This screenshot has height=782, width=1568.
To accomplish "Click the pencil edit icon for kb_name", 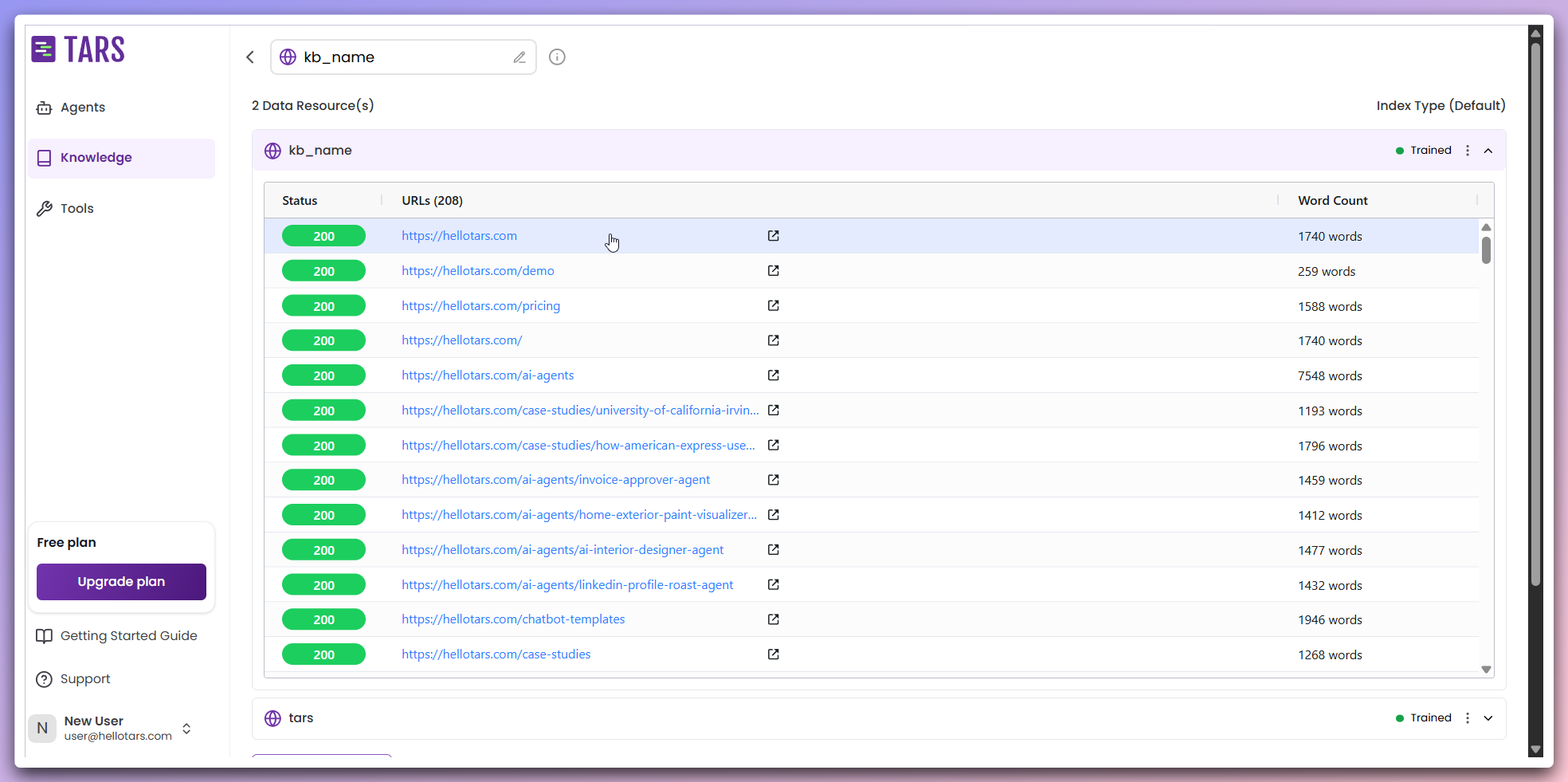I will pyautogui.click(x=519, y=57).
